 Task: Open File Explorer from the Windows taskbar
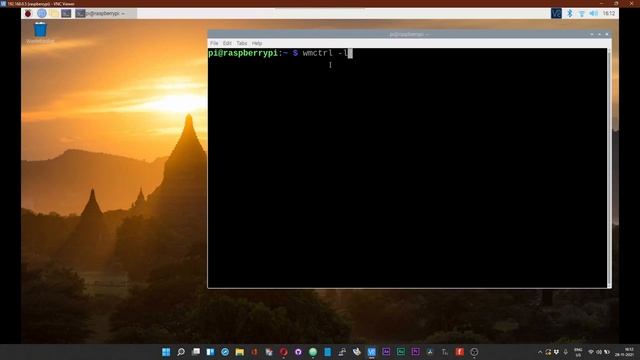click(x=240, y=352)
